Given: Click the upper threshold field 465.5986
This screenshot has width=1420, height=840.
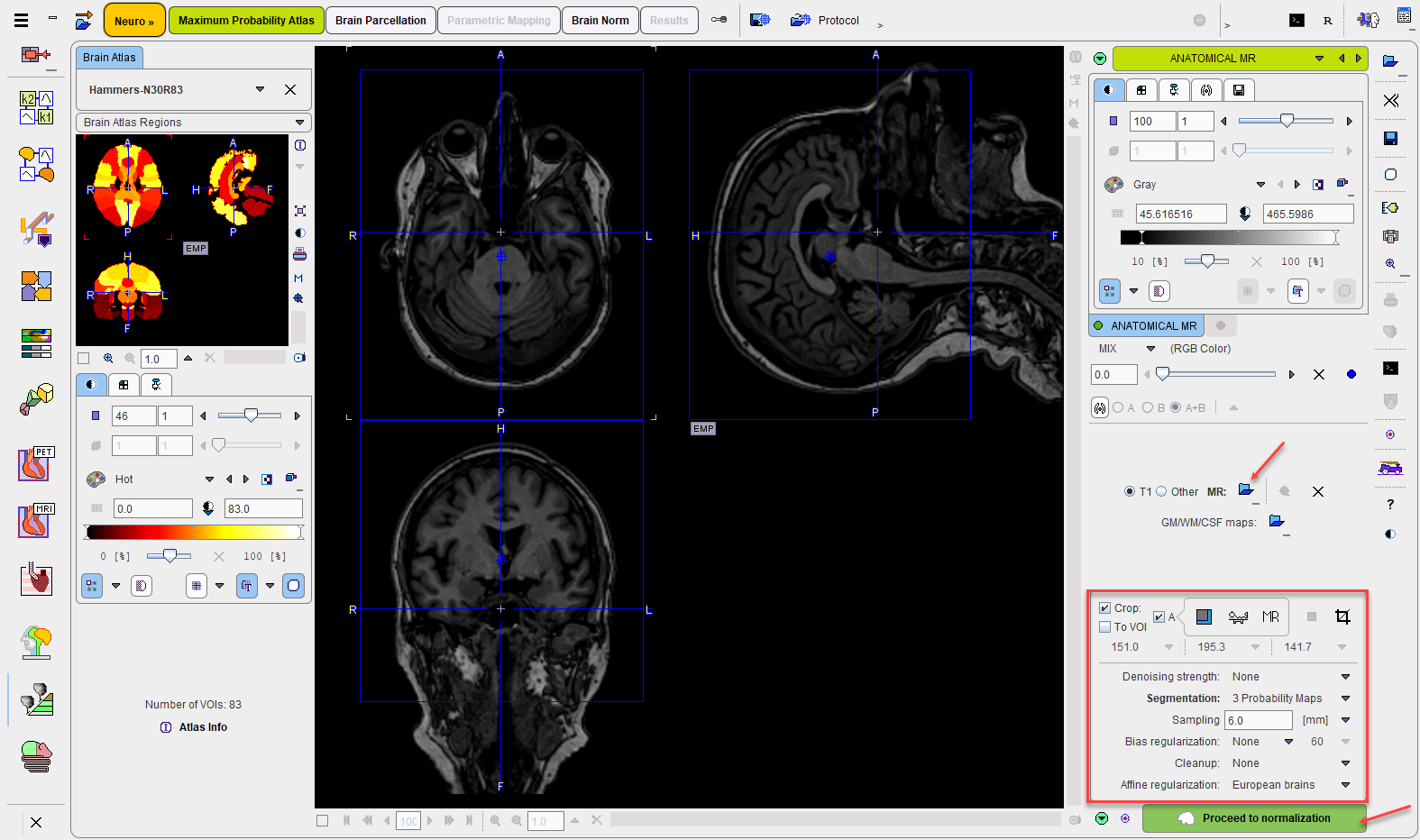Looking at the screenshot, I should [x=1308, y=214].
